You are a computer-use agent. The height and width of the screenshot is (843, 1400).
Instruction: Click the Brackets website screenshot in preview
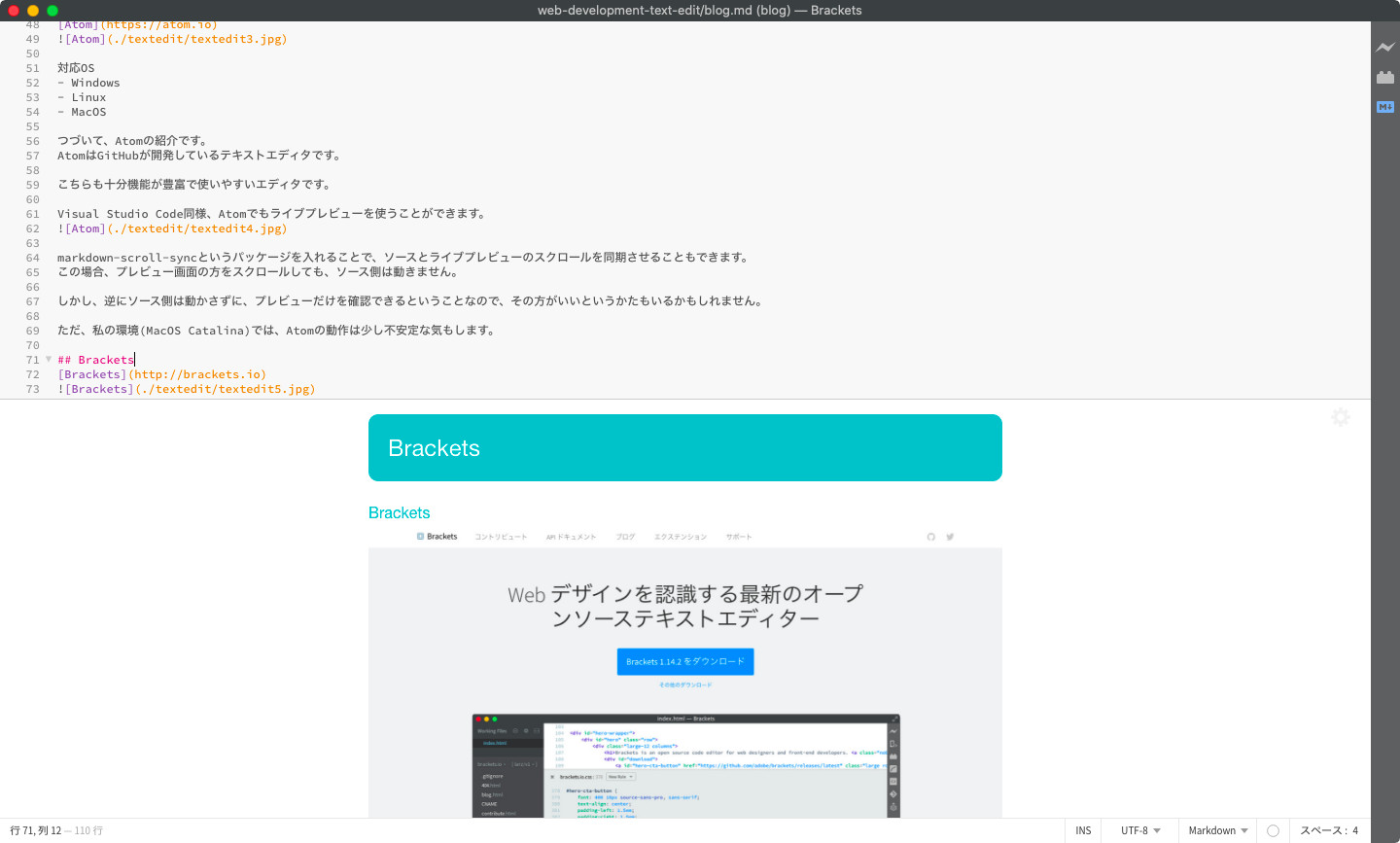(684, 673)
